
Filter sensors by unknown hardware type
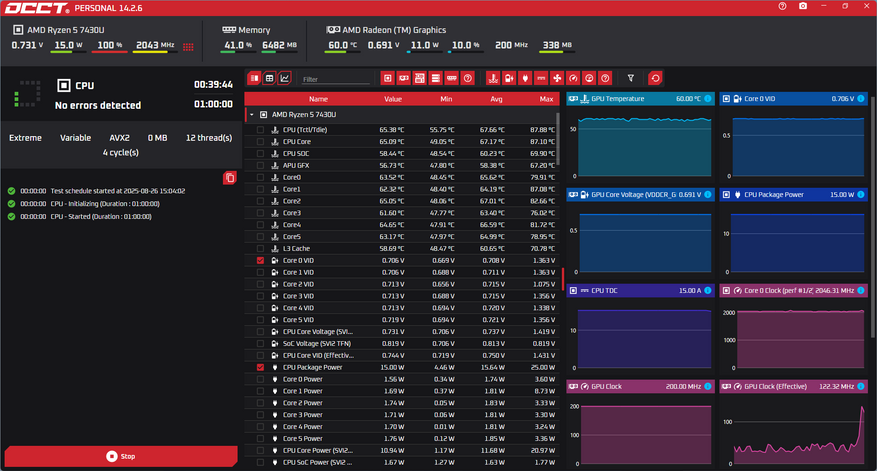tap(468, 78)
